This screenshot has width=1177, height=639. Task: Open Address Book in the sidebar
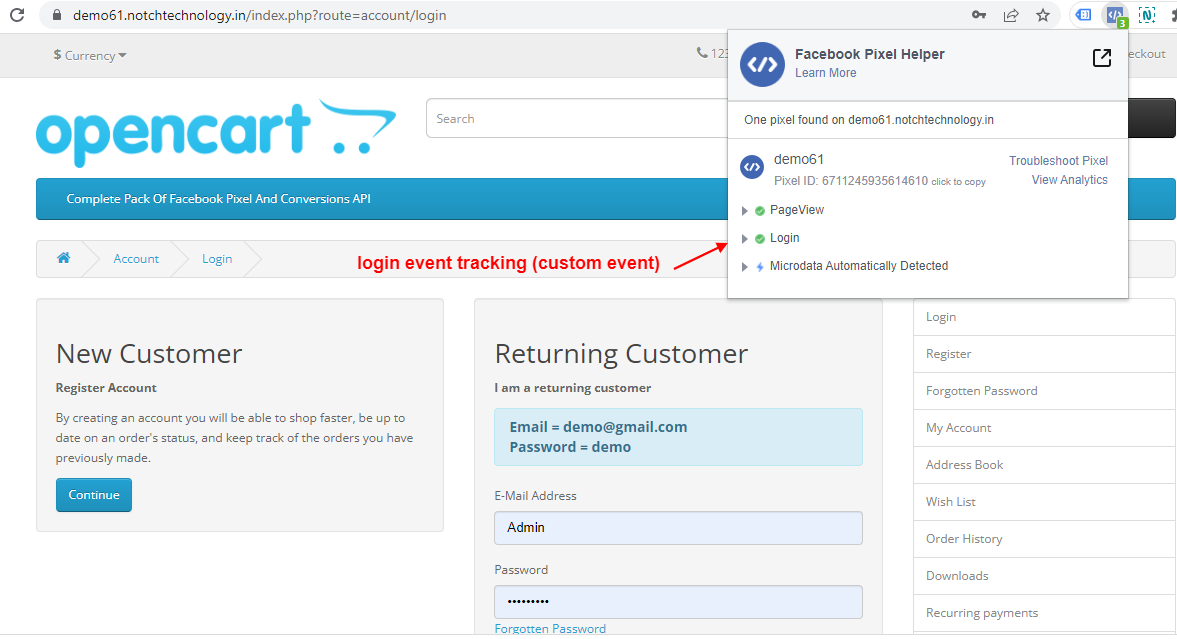coord(1044,465)
